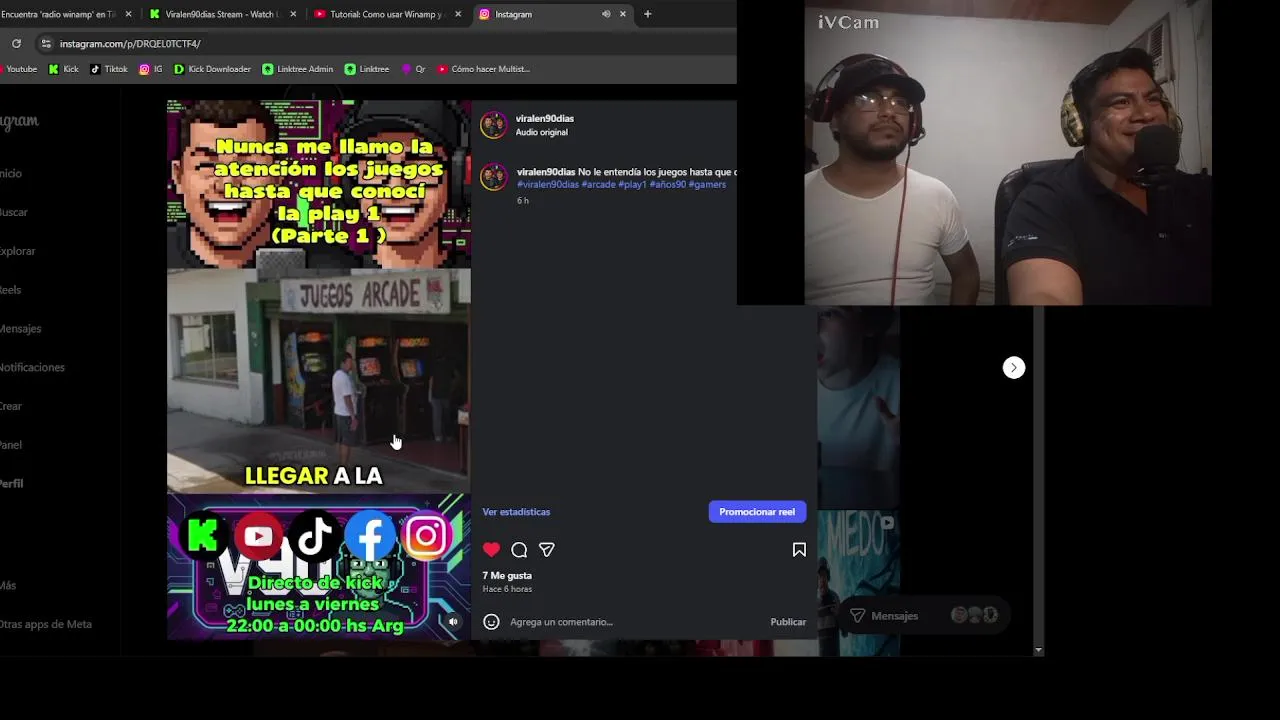Open caption commenter avatar next to caption
Viewport: 1280px width, 720px height.
point(494,177)
